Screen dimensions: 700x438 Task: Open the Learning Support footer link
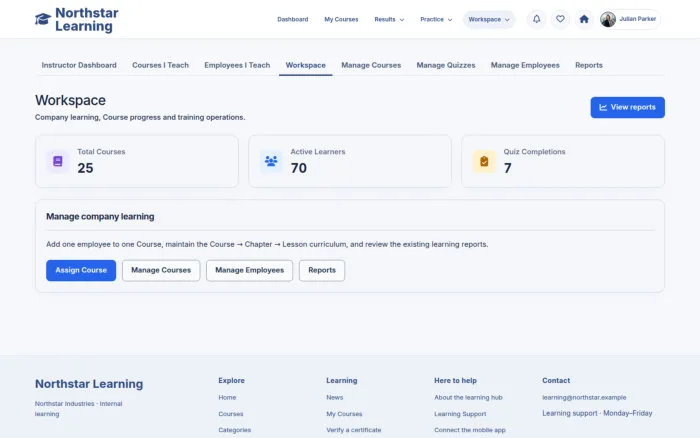coord(460,414)
